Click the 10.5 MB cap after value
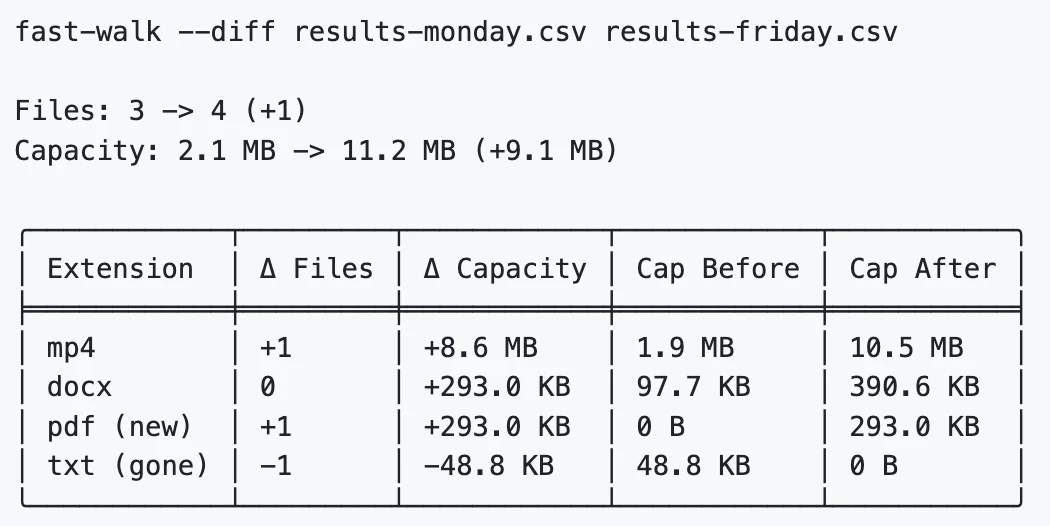Viewport: 1050px width, 526px height. [x=906, y=348]
